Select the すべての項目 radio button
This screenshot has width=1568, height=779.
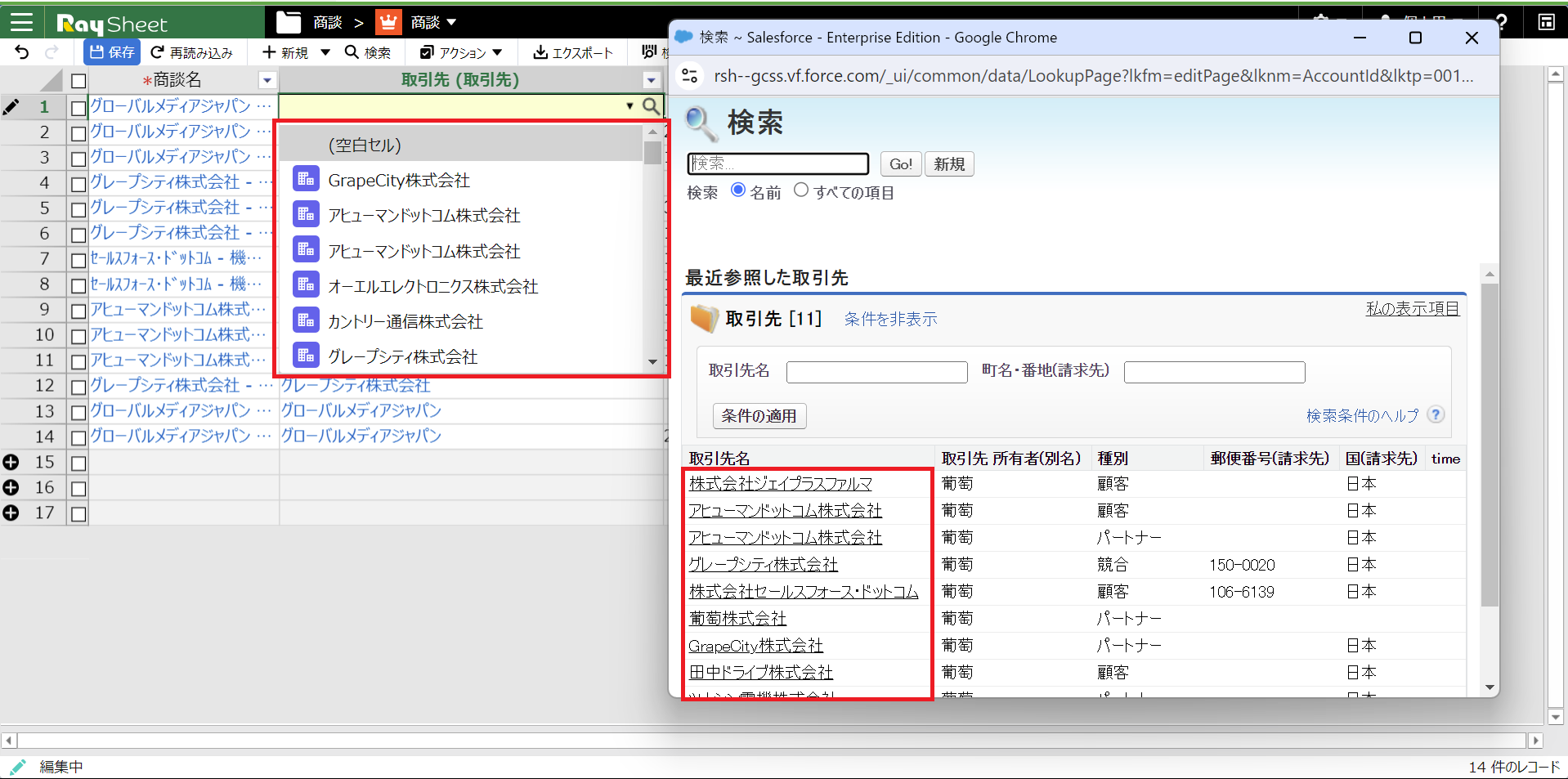[x=801, y=190]
